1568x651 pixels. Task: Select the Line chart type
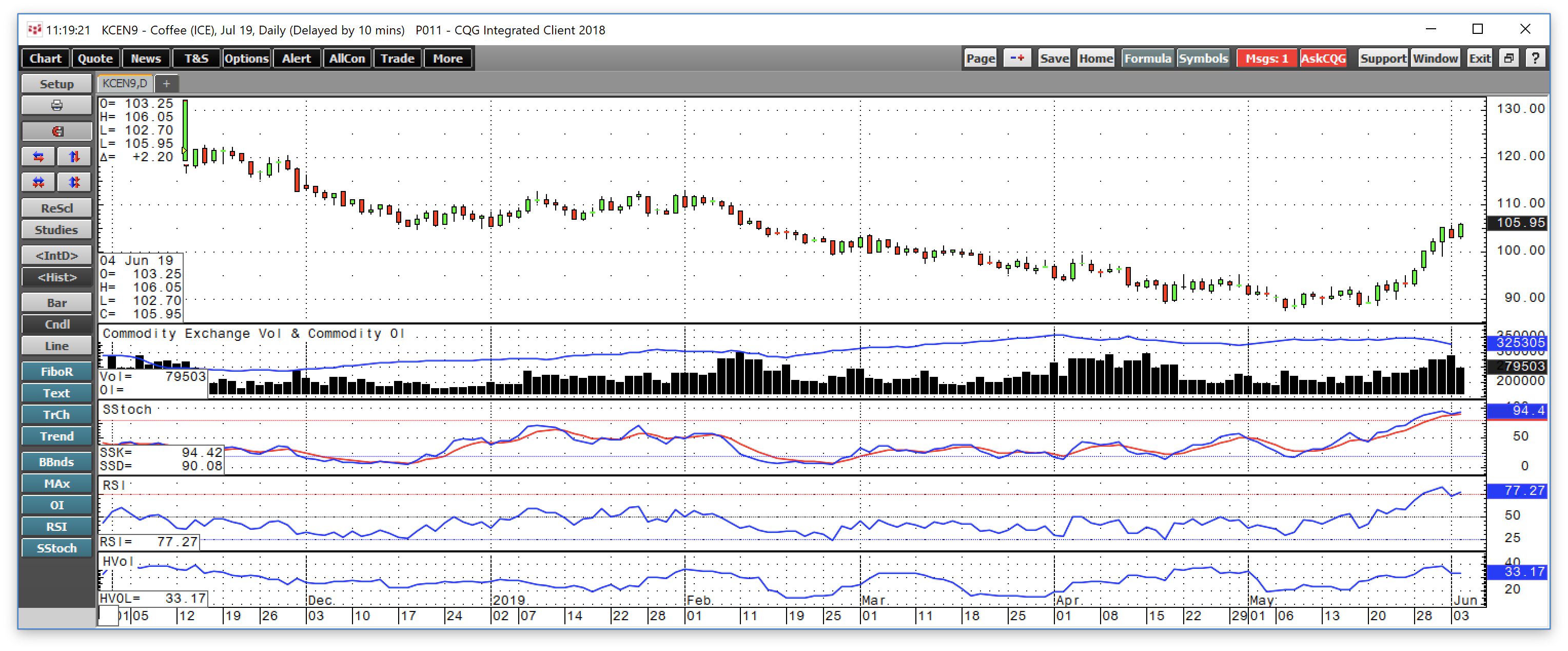pyautogui.click(x=56, y=346)
